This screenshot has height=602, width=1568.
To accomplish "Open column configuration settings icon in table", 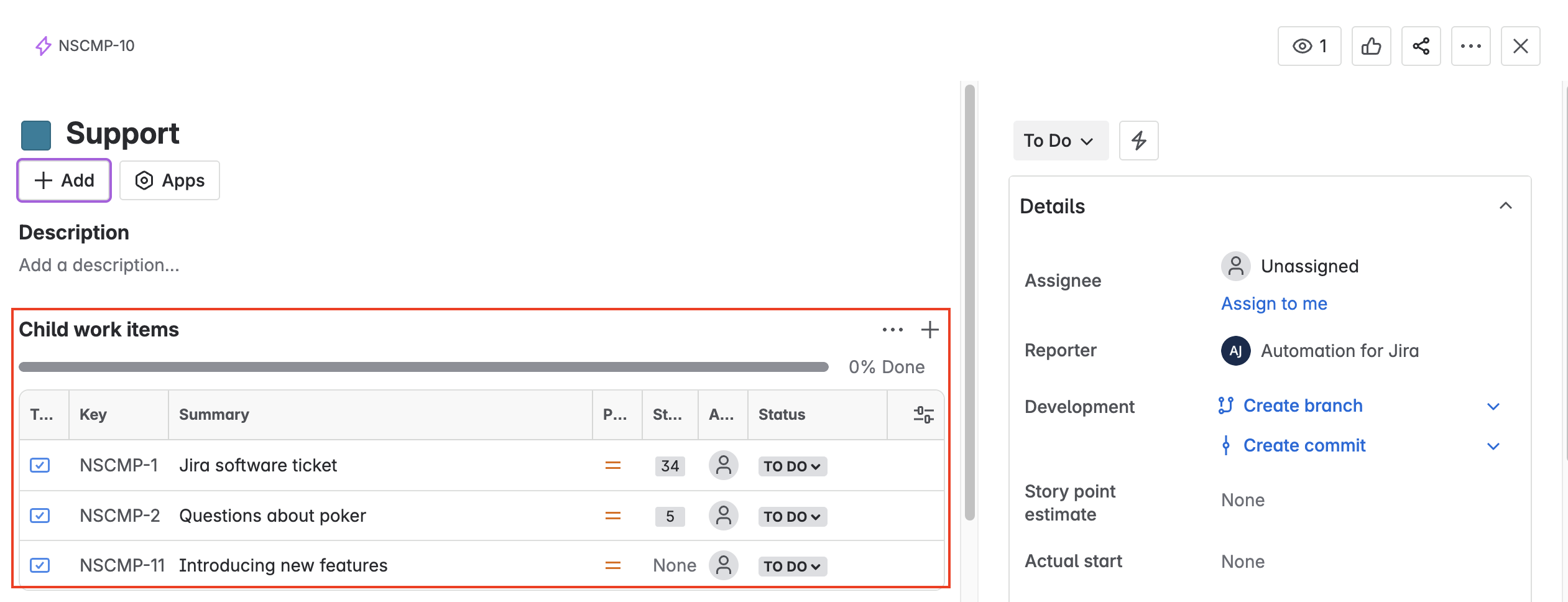I will [923, 415].
